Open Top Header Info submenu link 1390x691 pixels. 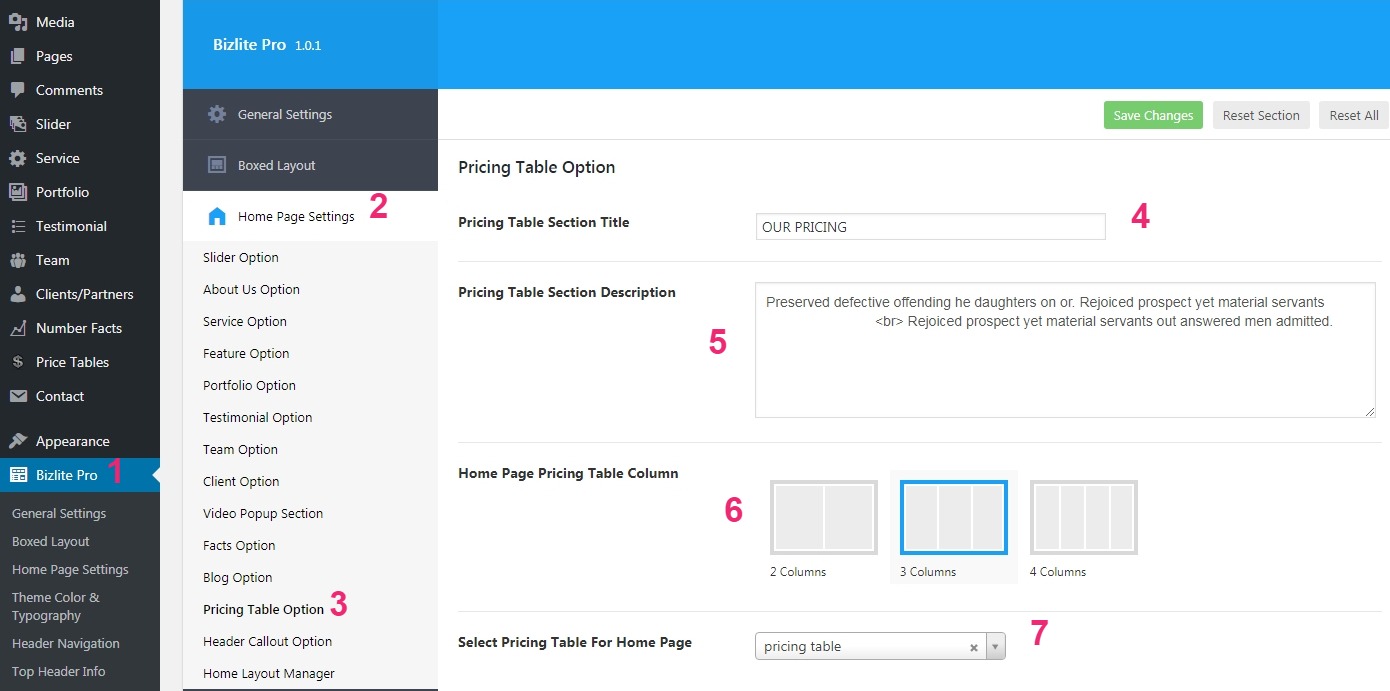click(x=58, y=671)
